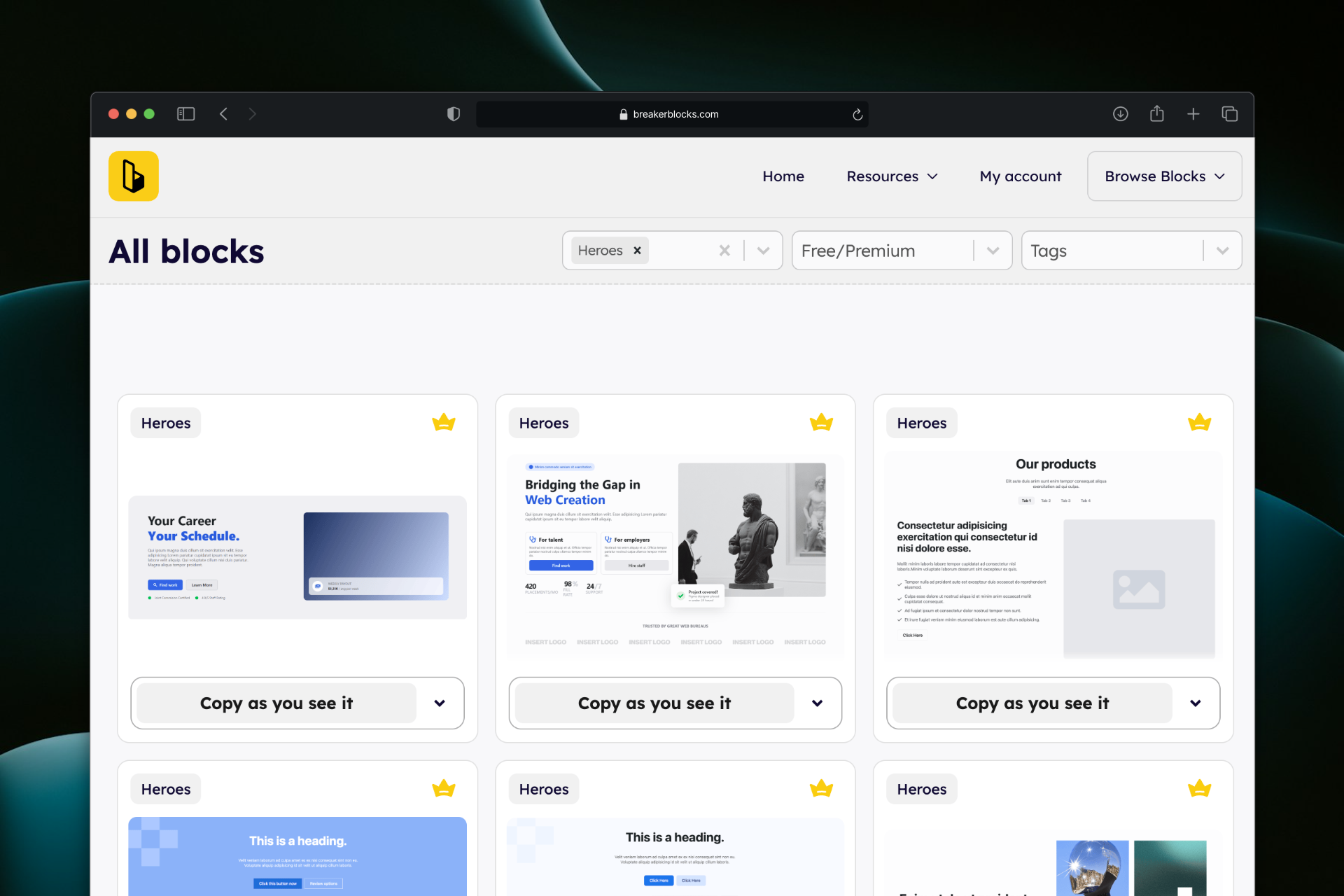The height and width of the screenshot is (896, 1344).
Task: Remove the Heroes filter chip
Action: coord(637,251)
